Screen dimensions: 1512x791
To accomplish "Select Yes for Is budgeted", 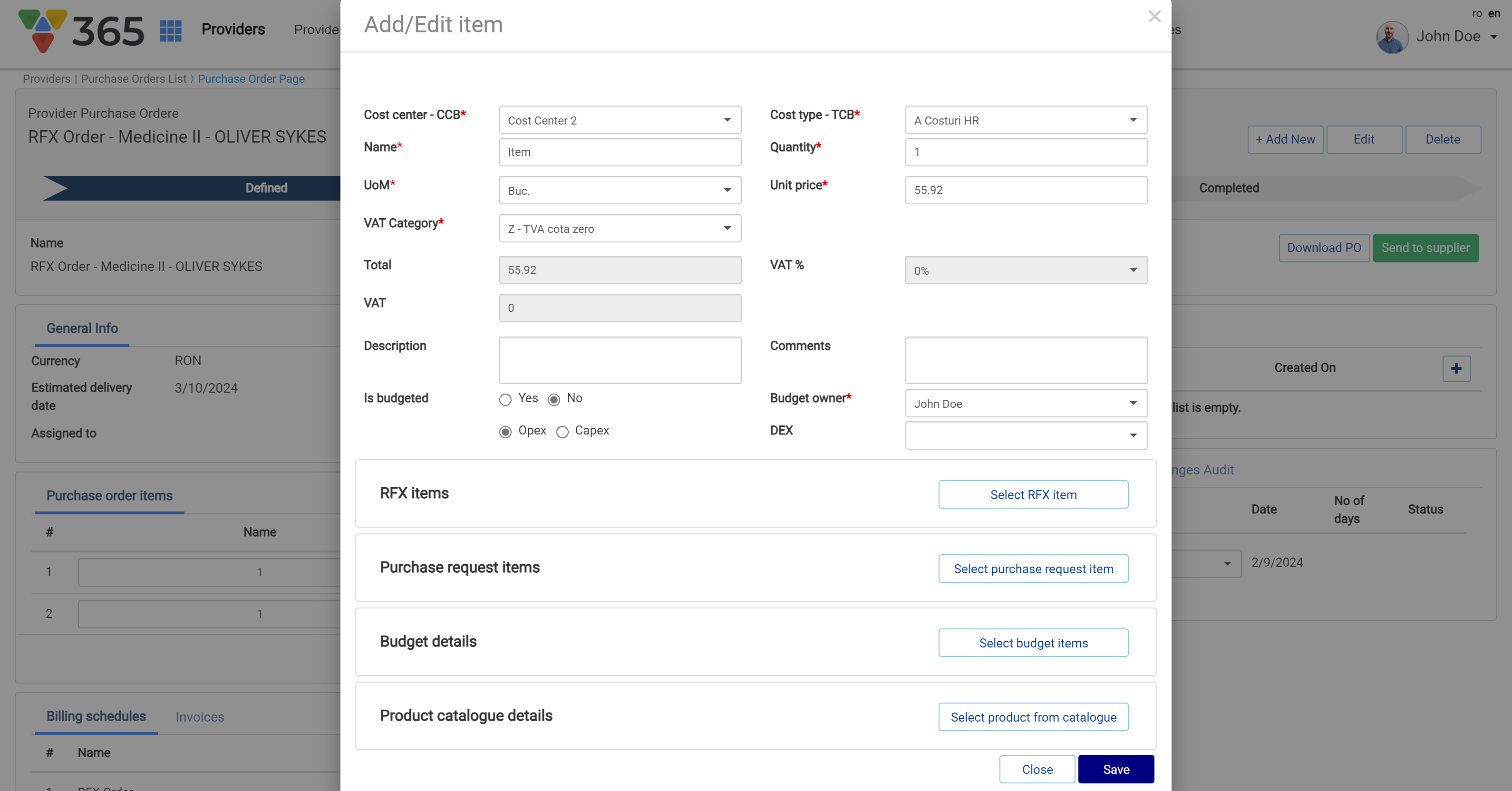I will 505,400.
